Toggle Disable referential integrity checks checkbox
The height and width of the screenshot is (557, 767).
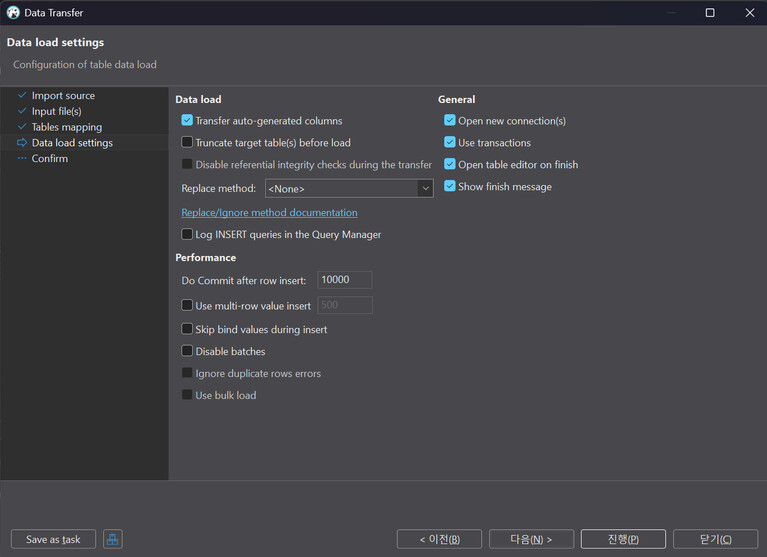pos(187,164)
